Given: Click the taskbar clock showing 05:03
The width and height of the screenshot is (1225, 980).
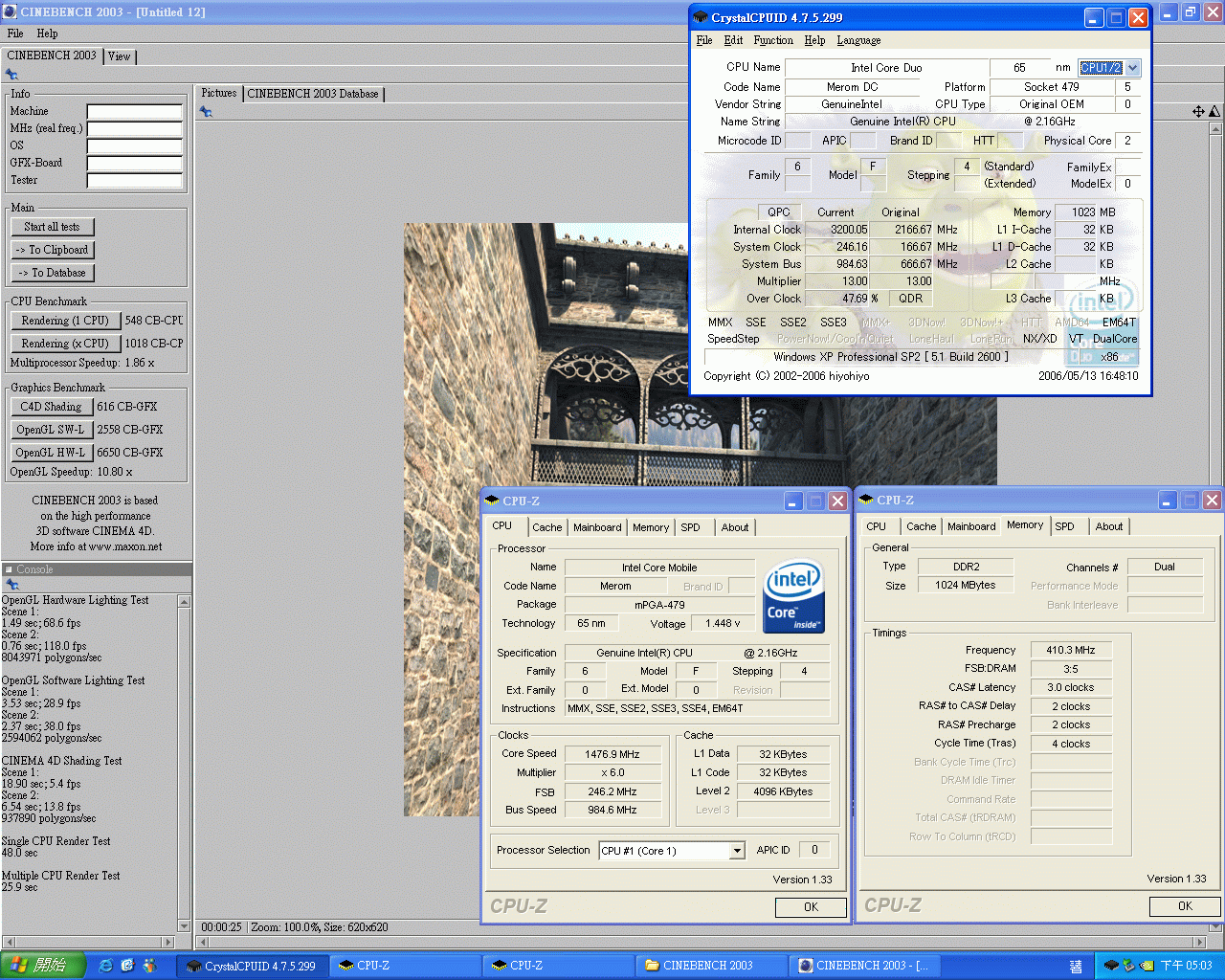Looking at the screenshot, I should (1187, 966).
